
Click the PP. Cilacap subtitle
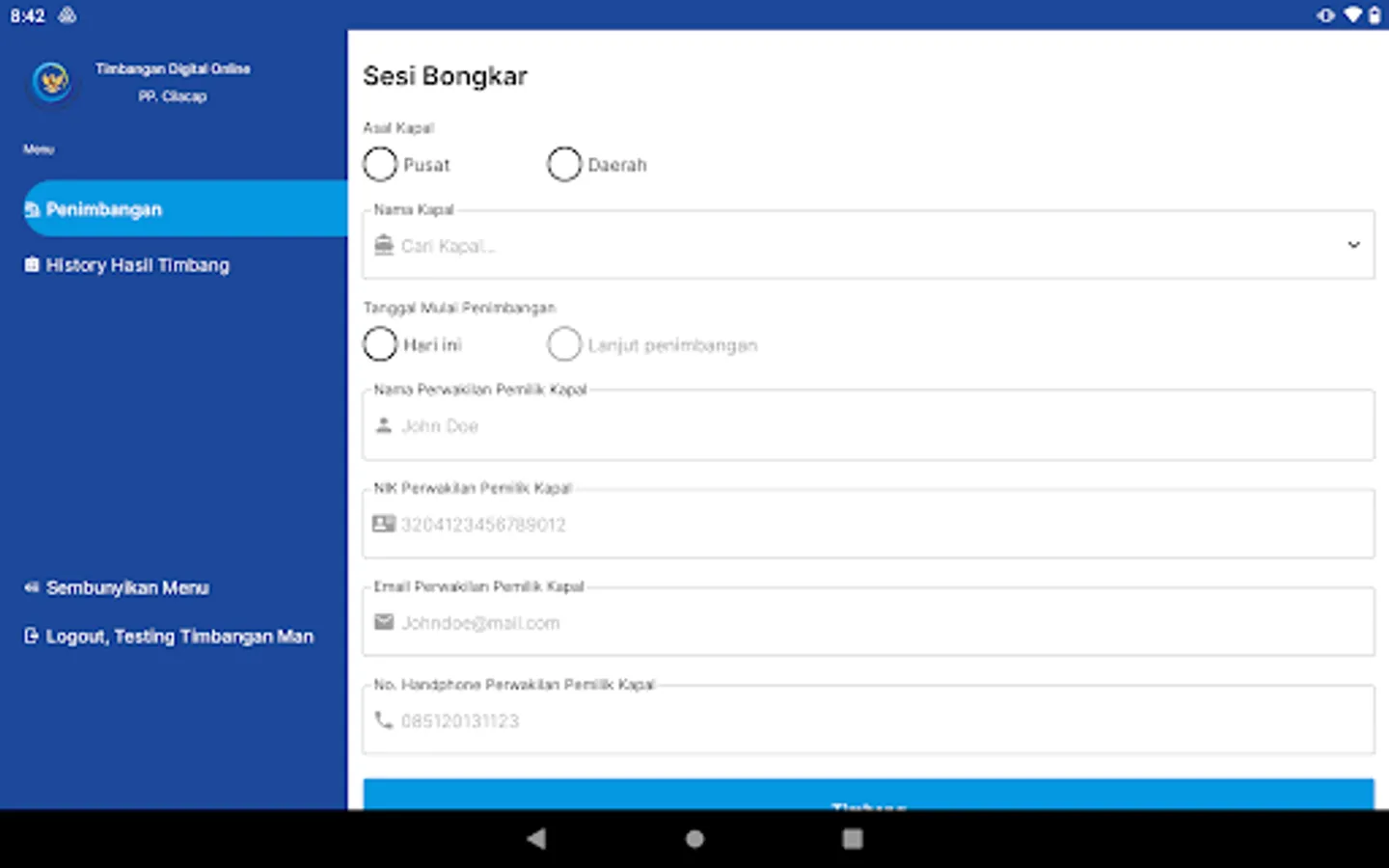[173, 96]
